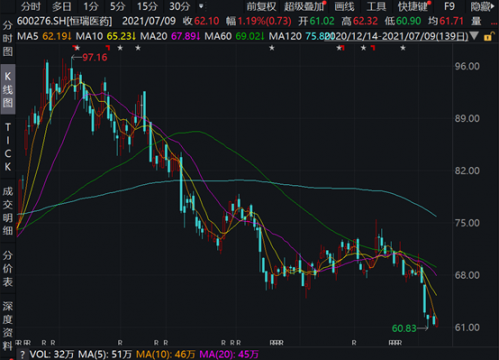Screen dimensions: 499x360
Task: Open 超级叠加 overlay feature
Action: coord(304,6)
